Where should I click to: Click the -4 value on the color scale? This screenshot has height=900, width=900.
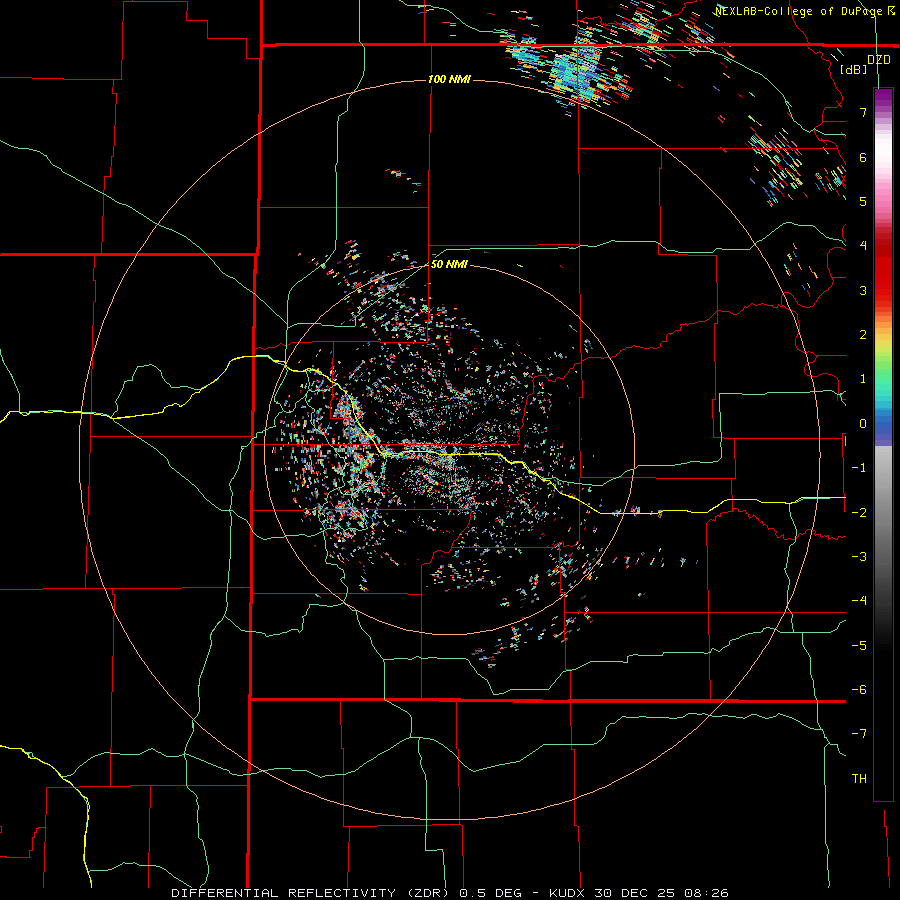[x=859, y=601]
